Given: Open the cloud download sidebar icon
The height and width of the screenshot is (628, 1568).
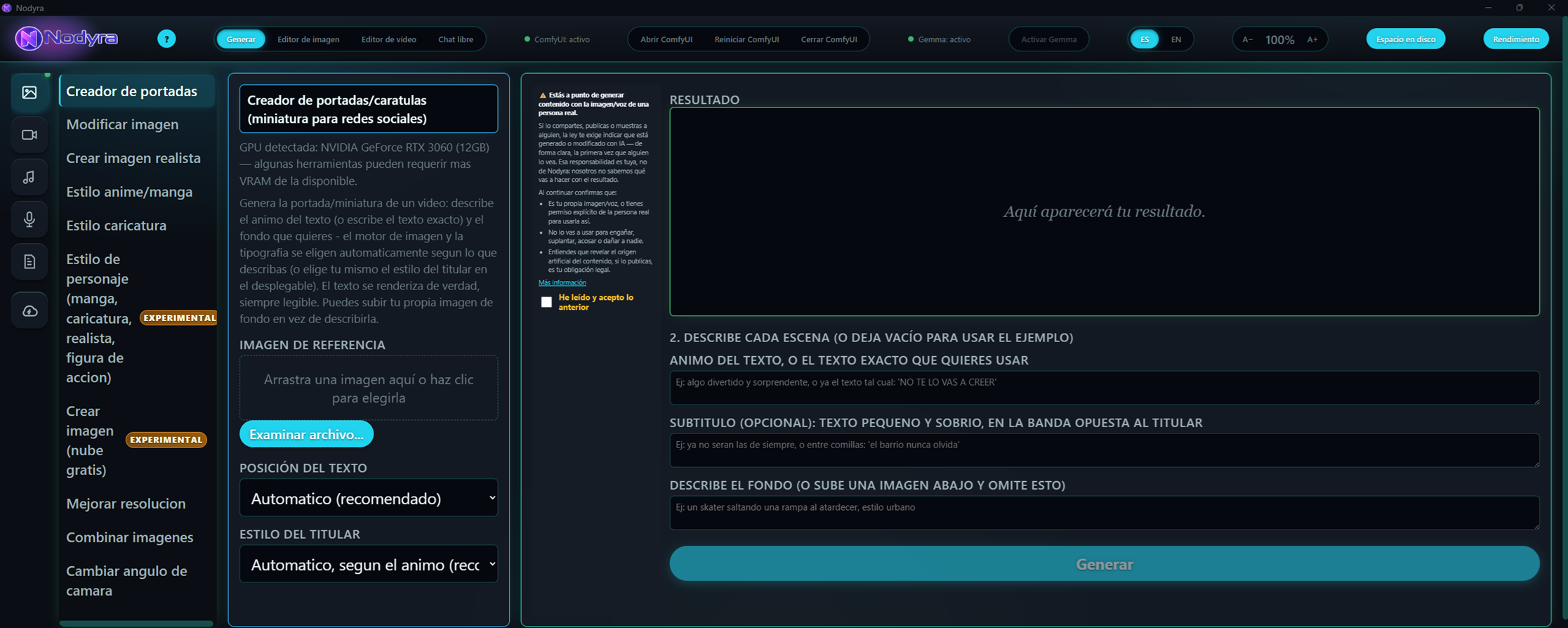Looking at the screenshot, I should pyautogui.click(x=29, y=310).
